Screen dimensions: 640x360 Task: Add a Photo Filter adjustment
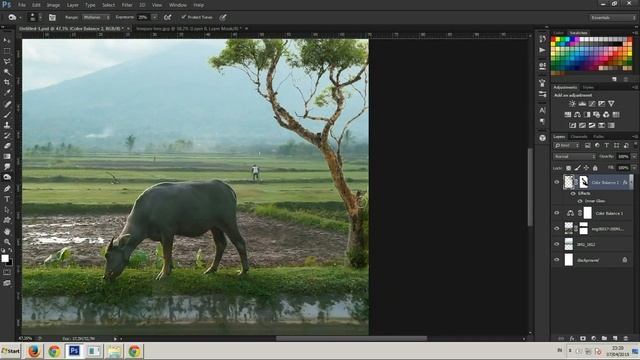point(597,115)
